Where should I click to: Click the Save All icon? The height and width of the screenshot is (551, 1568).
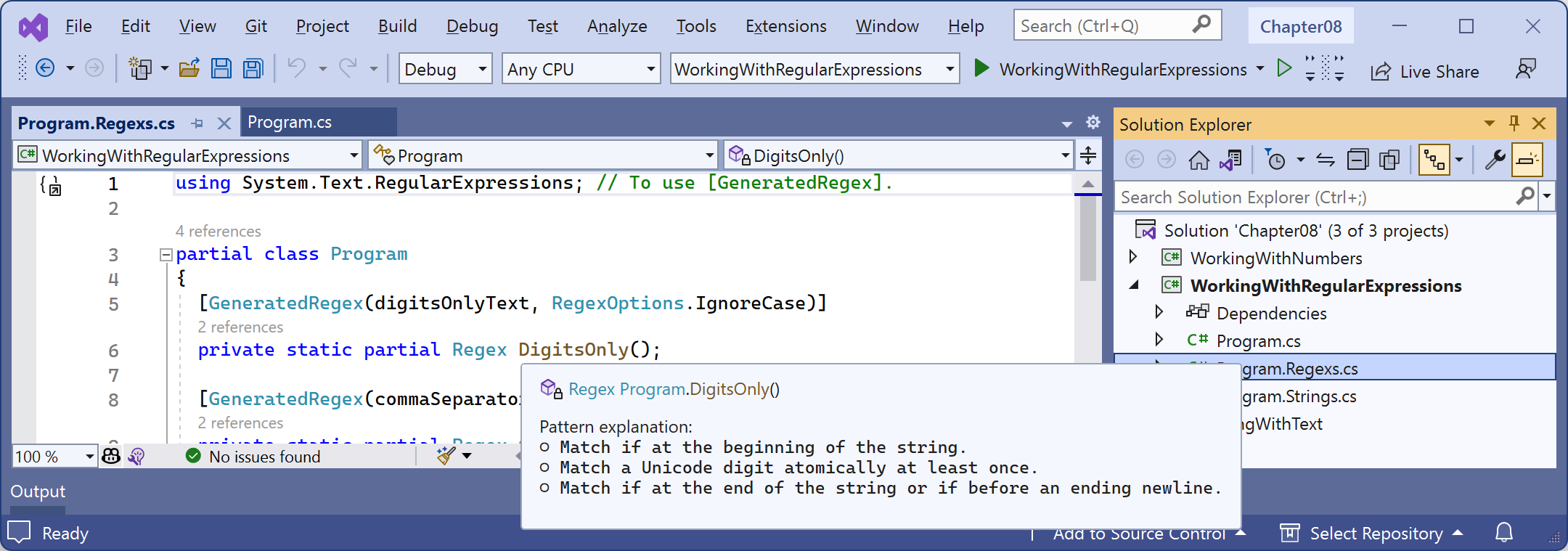(x=253, y=68)
